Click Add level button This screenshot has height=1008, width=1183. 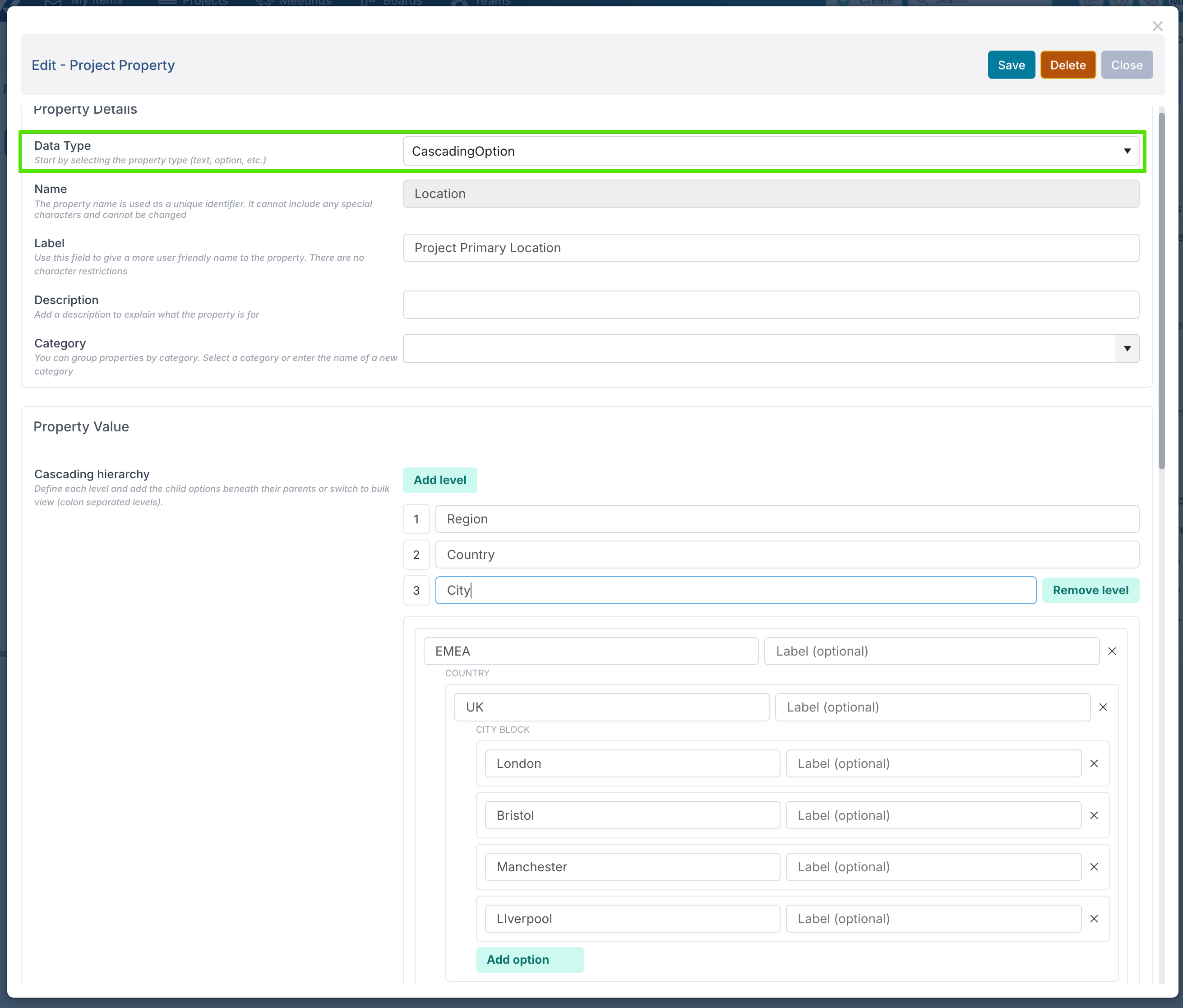pos(439,480)
